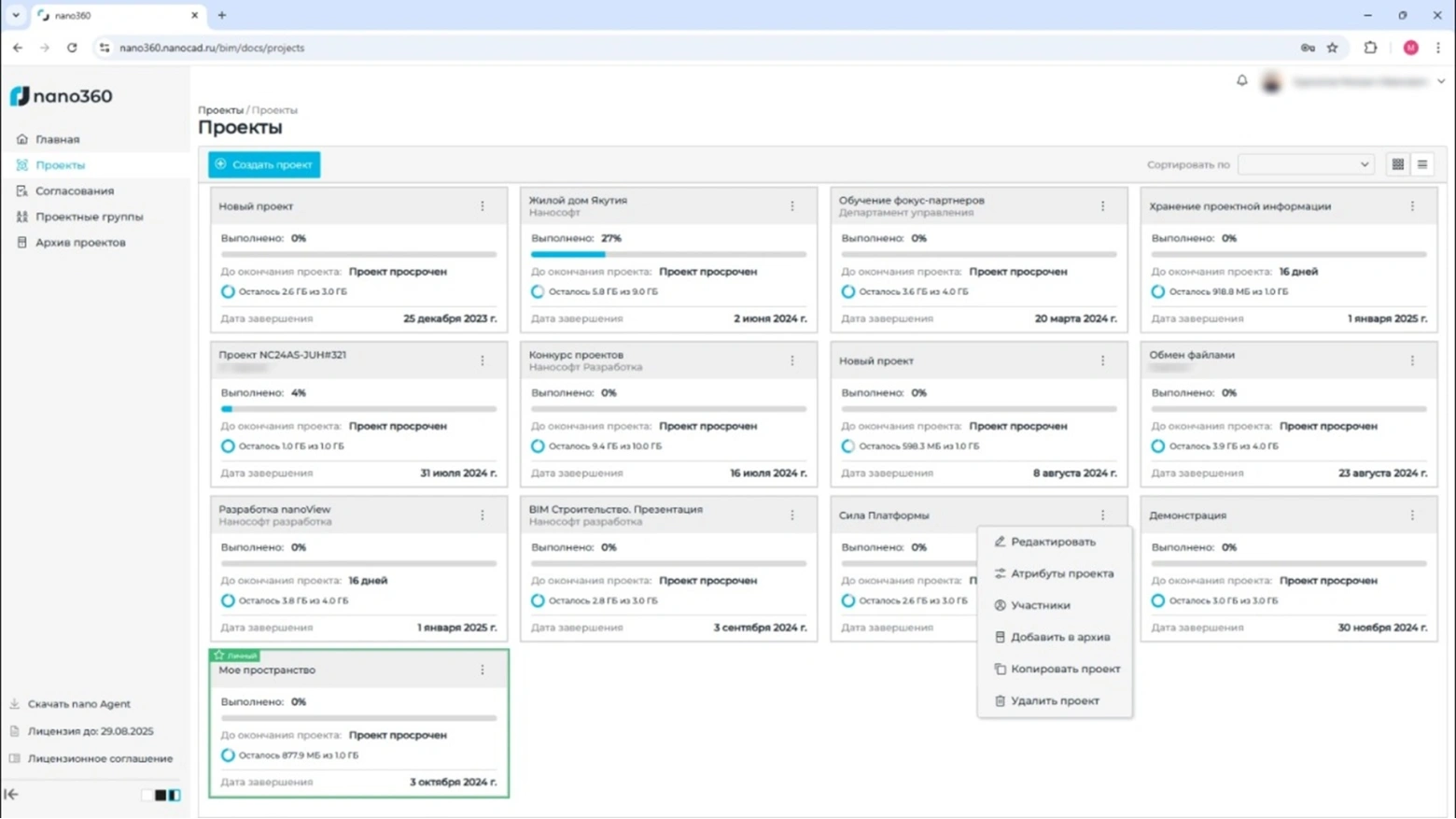
Task: Open the notifications bell icon
Action: tap(1241, 81)
